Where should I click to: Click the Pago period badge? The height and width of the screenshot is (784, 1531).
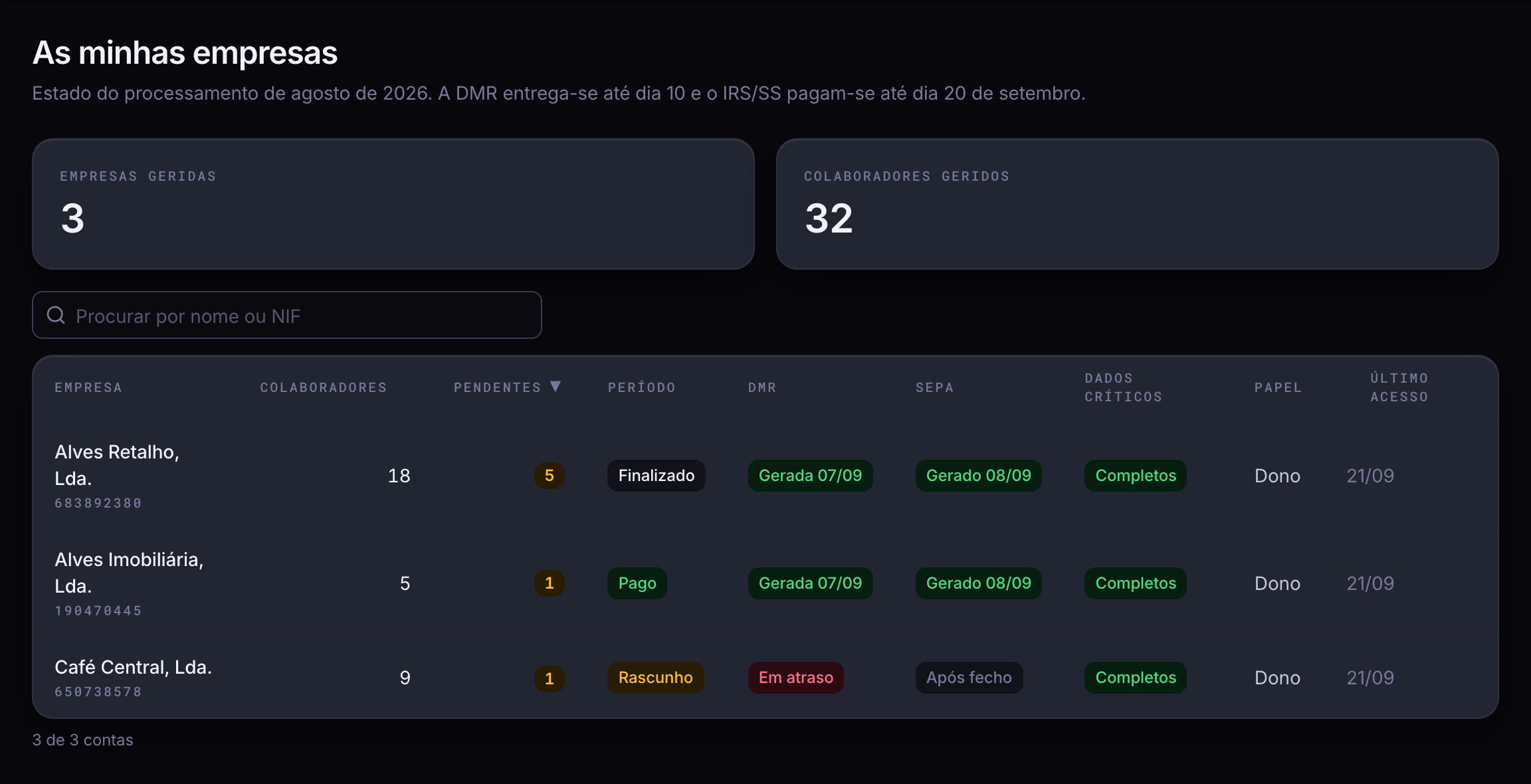tap(637, 583)
